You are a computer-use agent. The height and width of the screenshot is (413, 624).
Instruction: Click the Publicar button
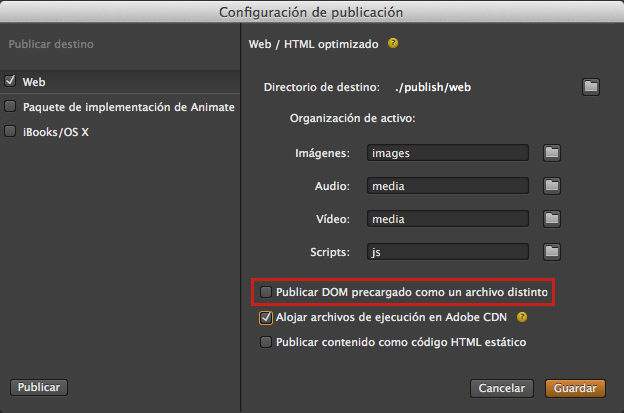(38, 387)
